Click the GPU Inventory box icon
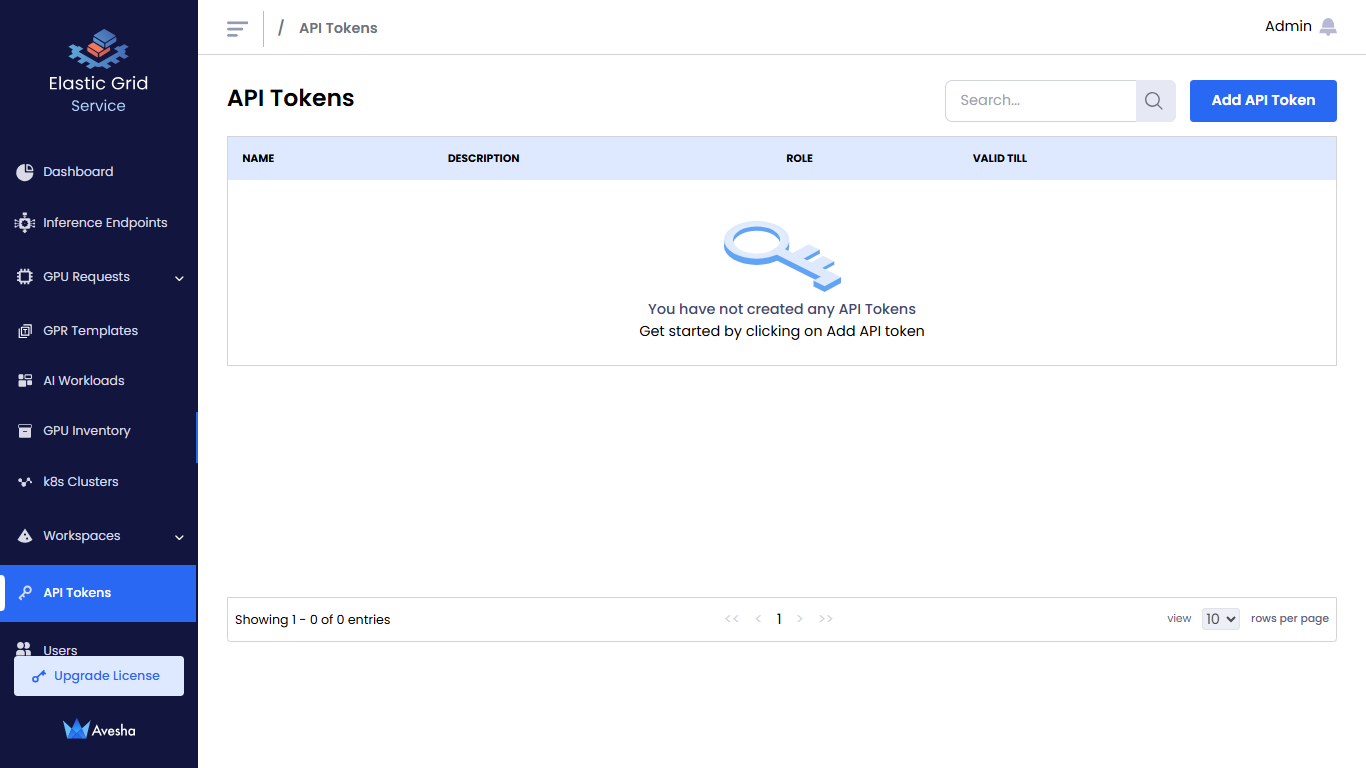Viewport: 1366px width, 768px height. (x=25, y=431)
